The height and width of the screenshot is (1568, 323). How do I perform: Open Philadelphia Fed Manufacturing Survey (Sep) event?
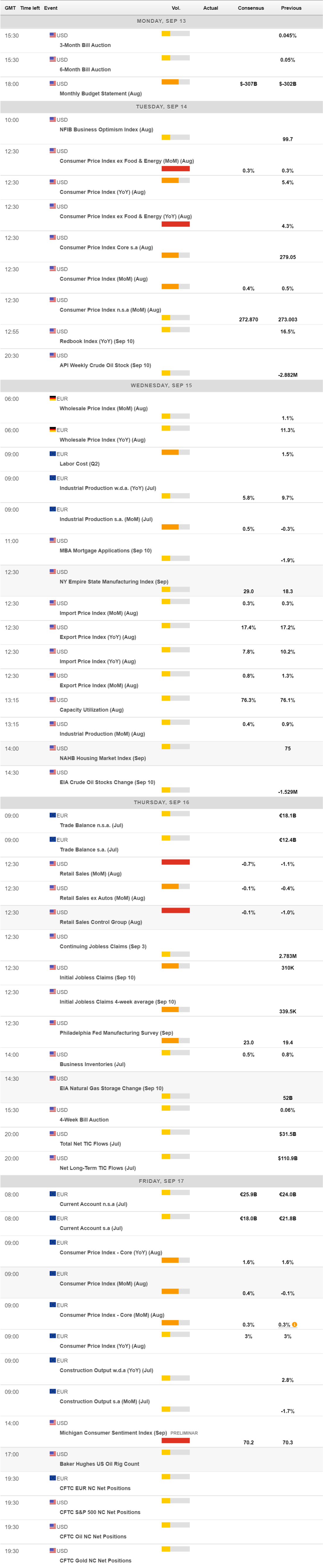pyautogui.click(x=116, y=1033)
